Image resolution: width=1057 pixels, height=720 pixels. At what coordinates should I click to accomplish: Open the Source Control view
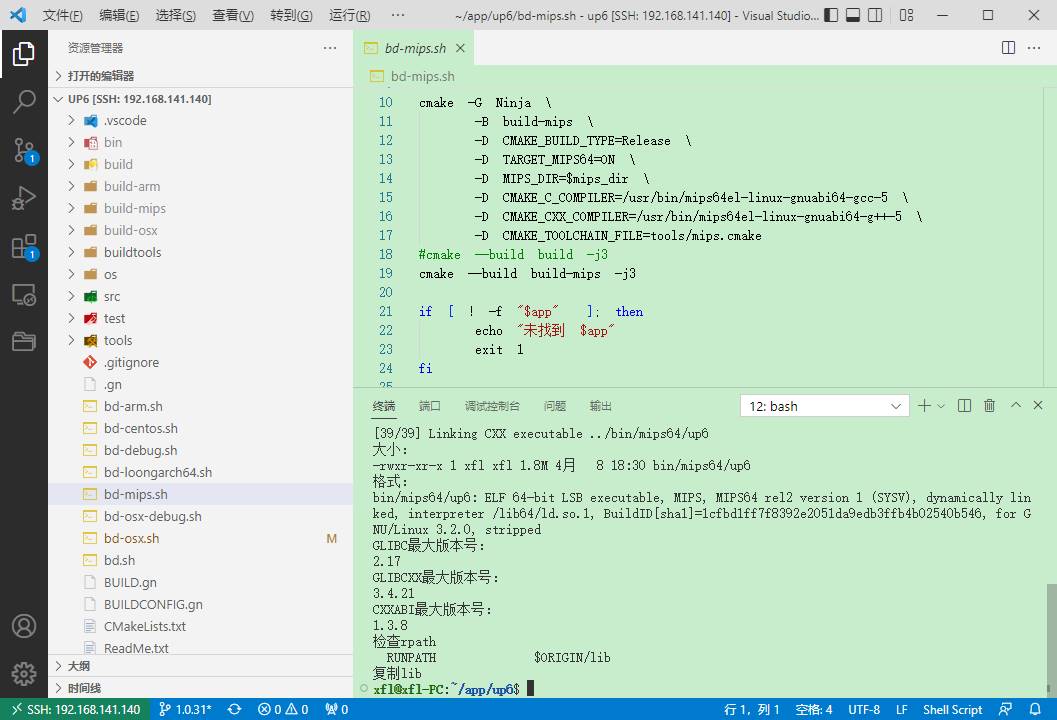24,150
